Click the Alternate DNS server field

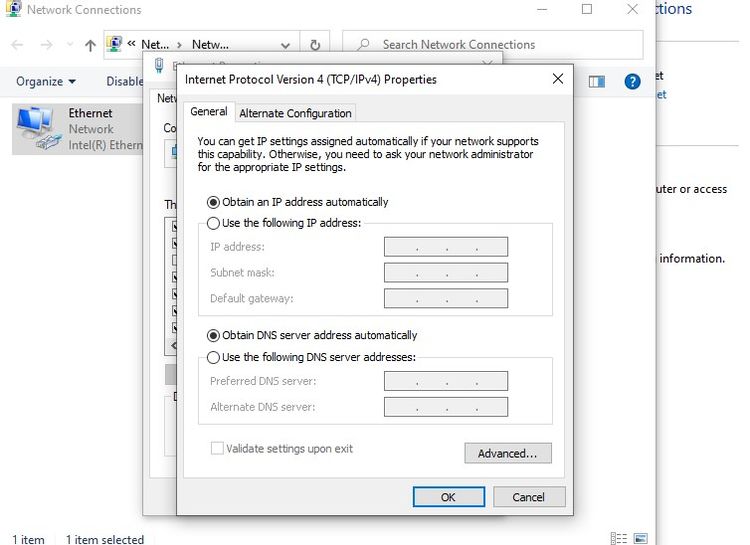(446, 407)
